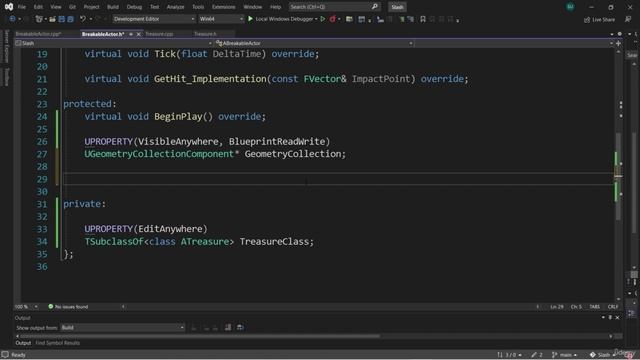Switch to the Treasure.h tab

205,34
